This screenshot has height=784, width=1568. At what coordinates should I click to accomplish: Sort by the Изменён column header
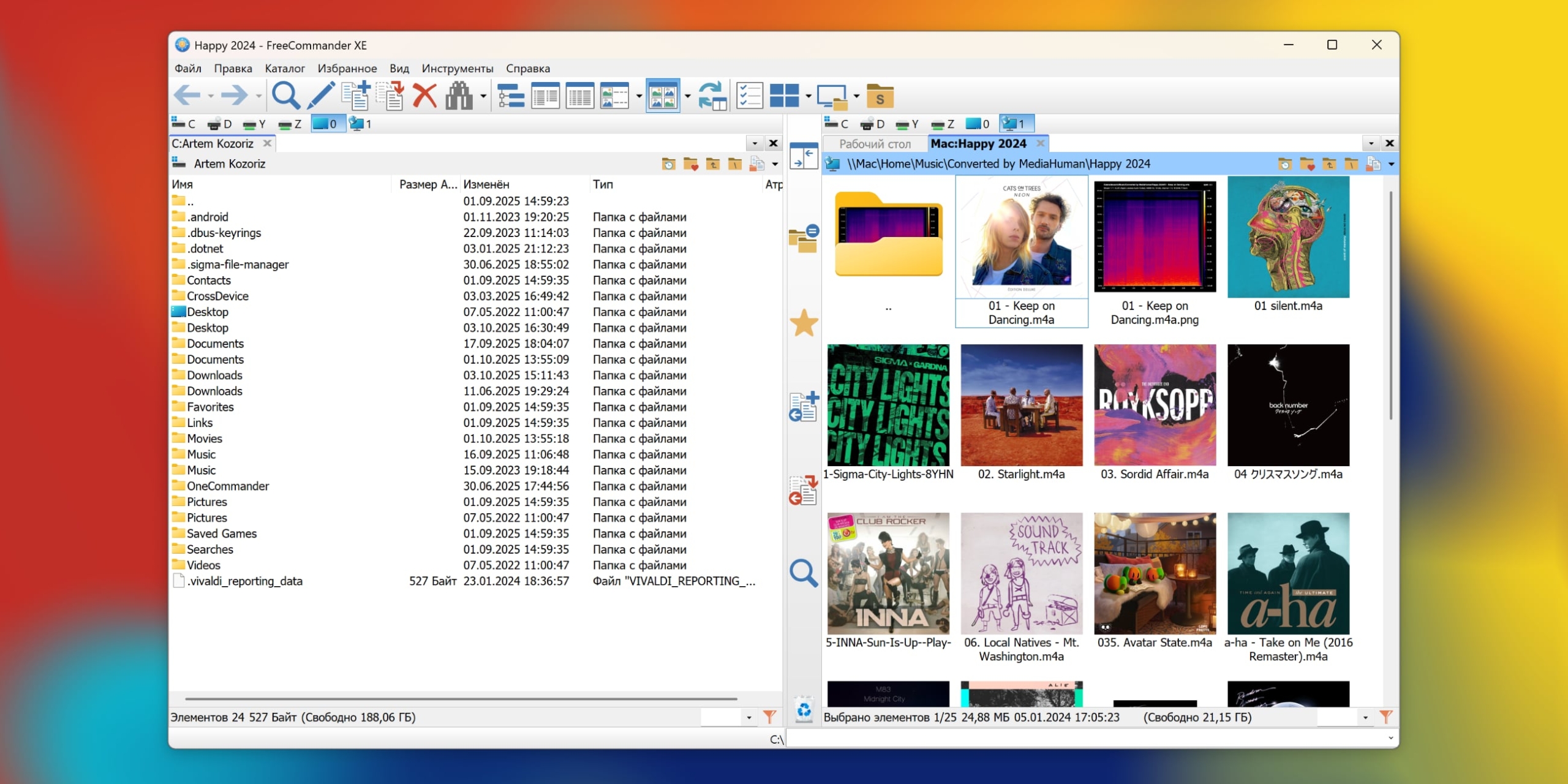486,184
